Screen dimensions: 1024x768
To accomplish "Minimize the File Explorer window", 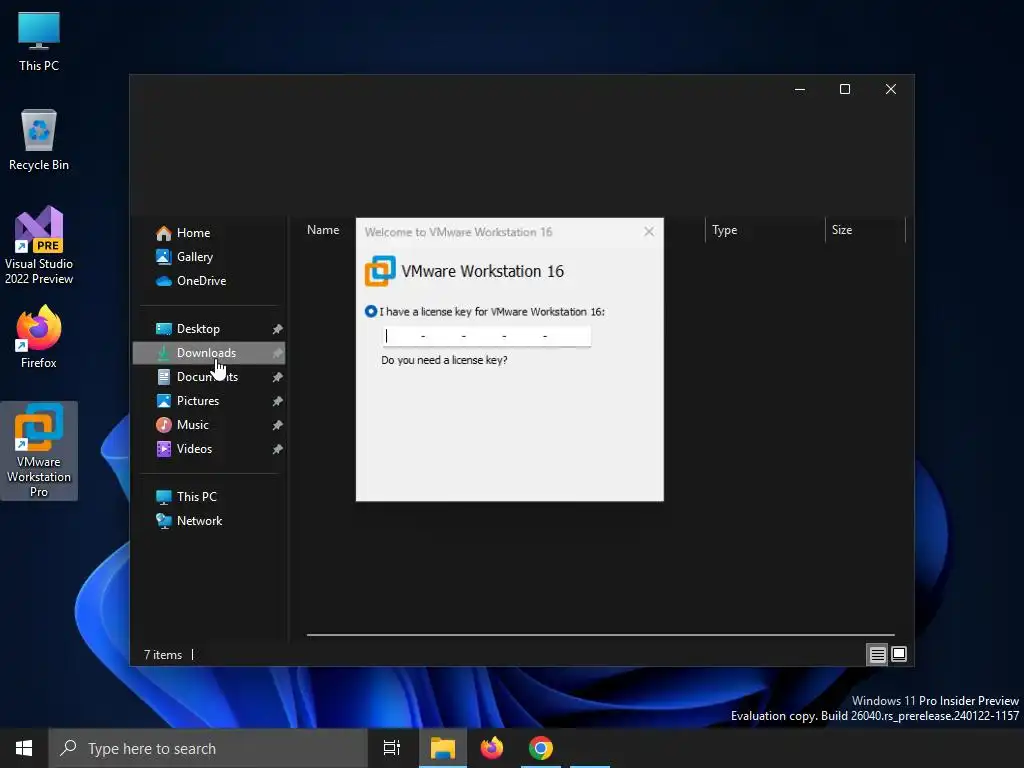I will 800,89.
